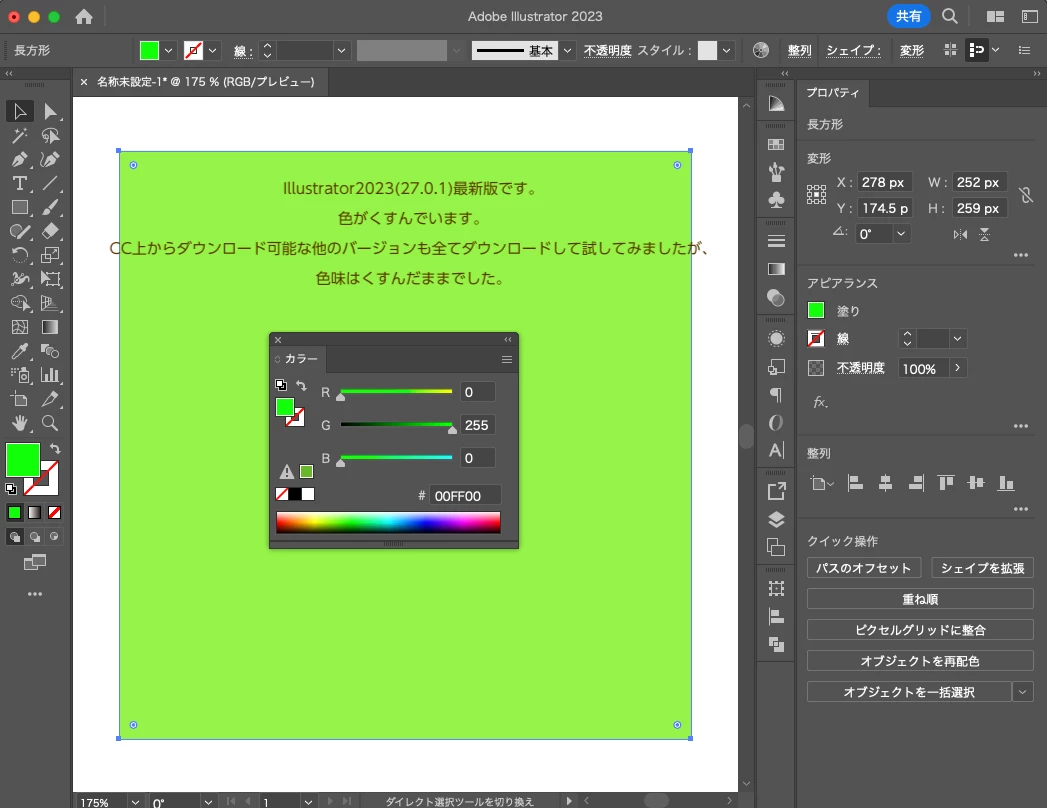Screen dimensions: 1047x808
Task: Click 重ね順 button
Action: [x=920, y=599]
